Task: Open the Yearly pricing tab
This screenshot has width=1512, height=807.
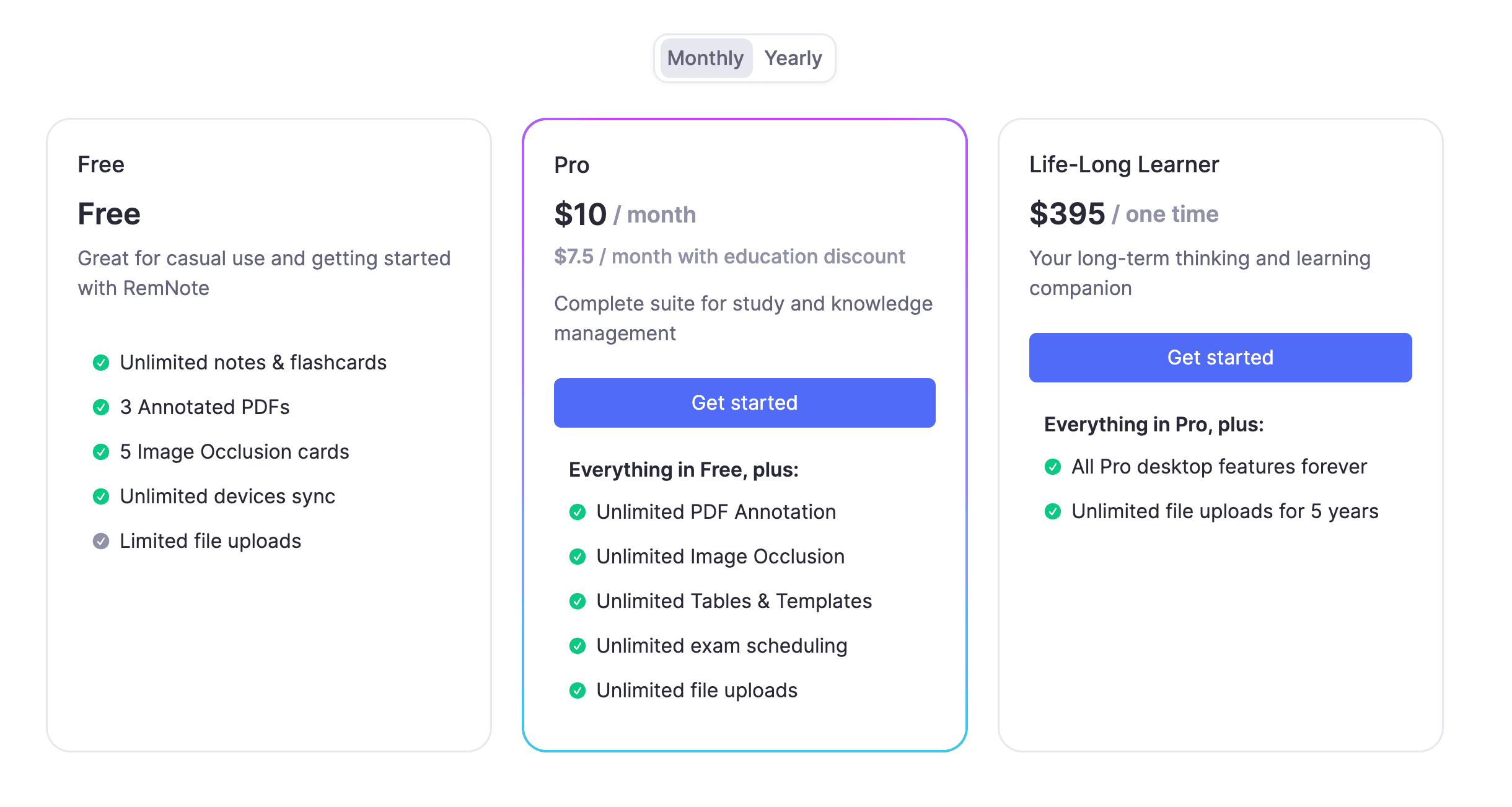Action: pos(794,58)
